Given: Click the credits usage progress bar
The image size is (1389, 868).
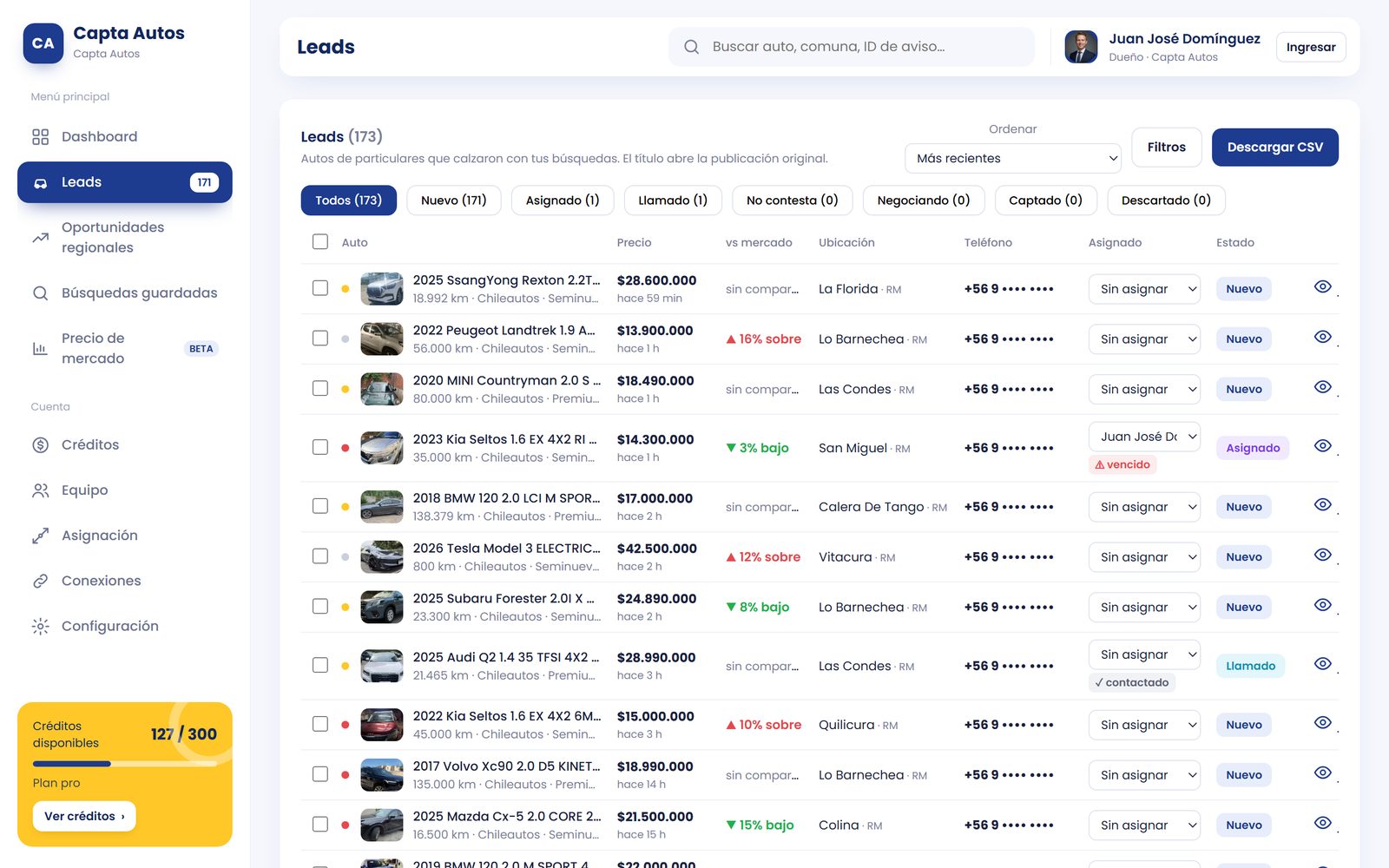Looking at the screenshot, I should pos(125,764).
